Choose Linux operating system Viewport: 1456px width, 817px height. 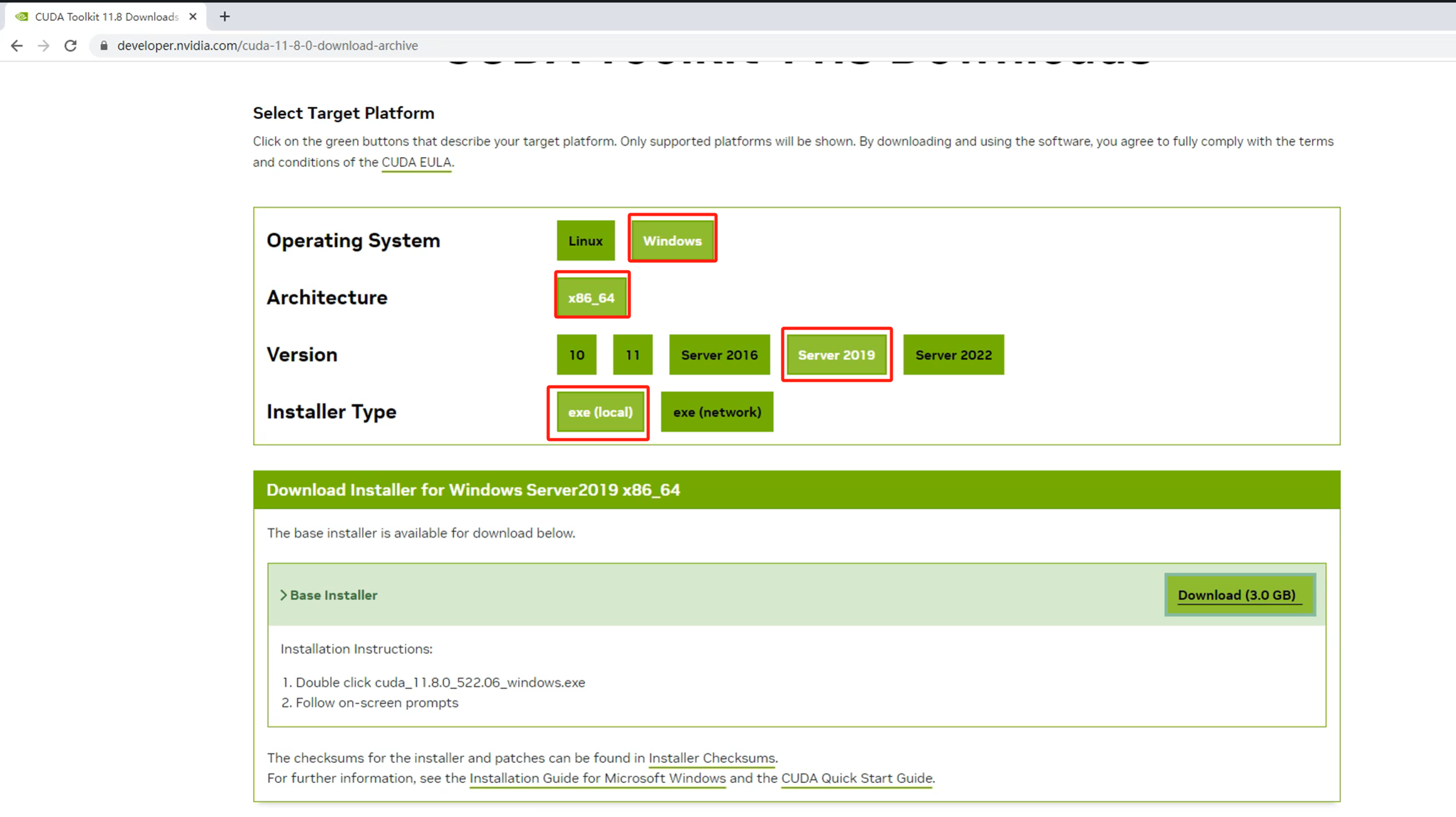click(585, 241)
